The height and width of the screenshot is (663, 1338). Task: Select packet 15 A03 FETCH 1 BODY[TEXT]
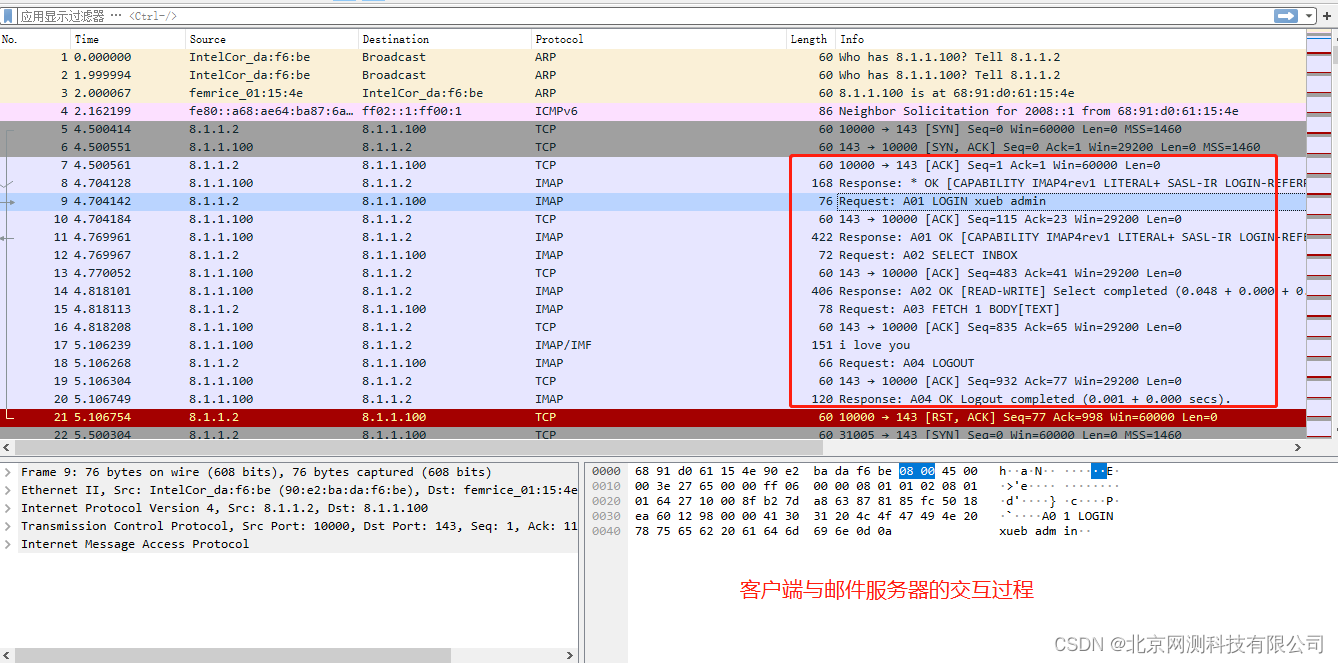click(x=653, y=309)
